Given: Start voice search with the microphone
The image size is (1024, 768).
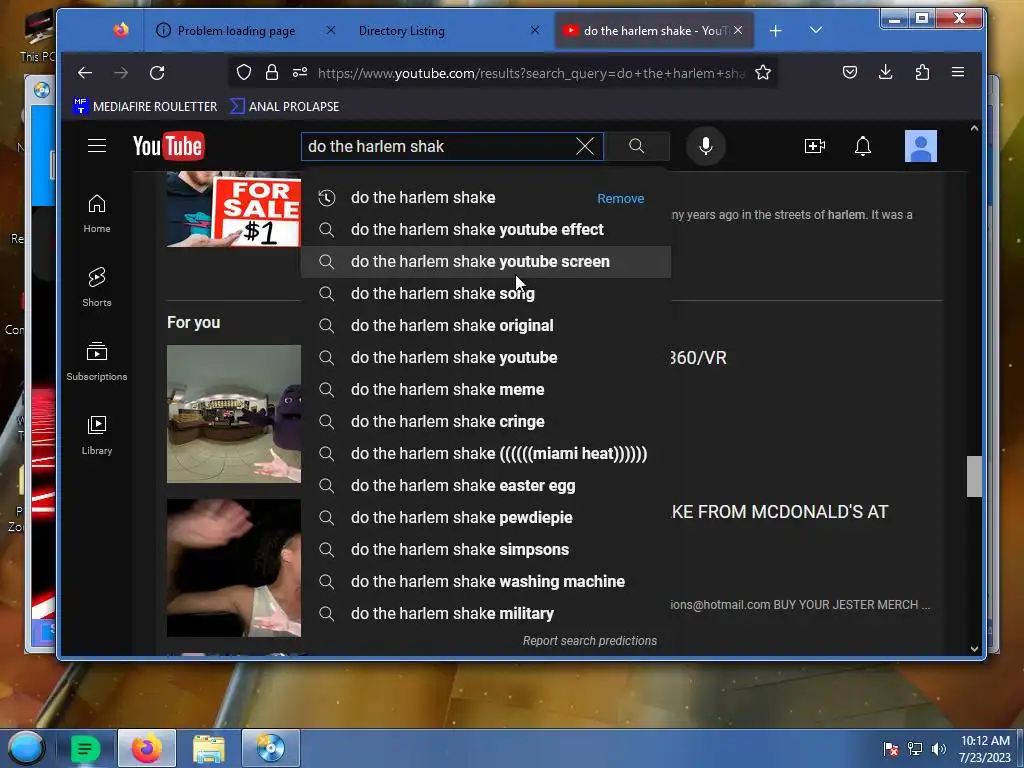Looking at the screenshot, I should click(705, 146).
